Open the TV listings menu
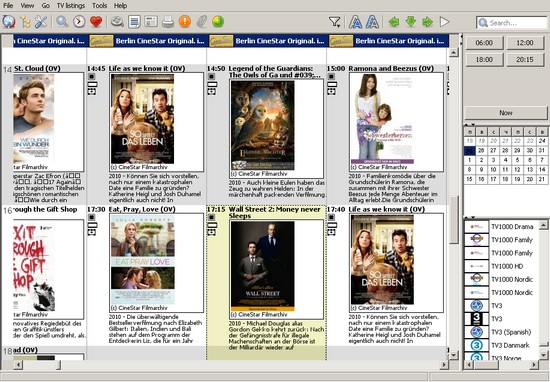This screenshot has width=550, height=382. pyautogui.click(x=71, y=5)
